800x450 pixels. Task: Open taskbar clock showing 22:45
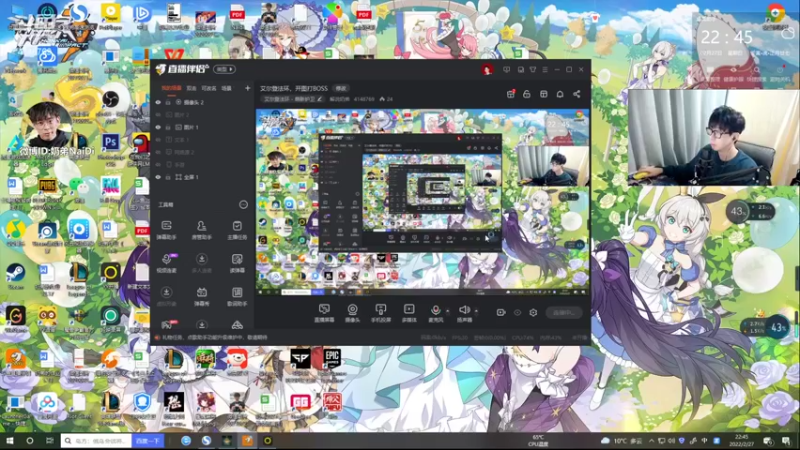coord(741,440)
